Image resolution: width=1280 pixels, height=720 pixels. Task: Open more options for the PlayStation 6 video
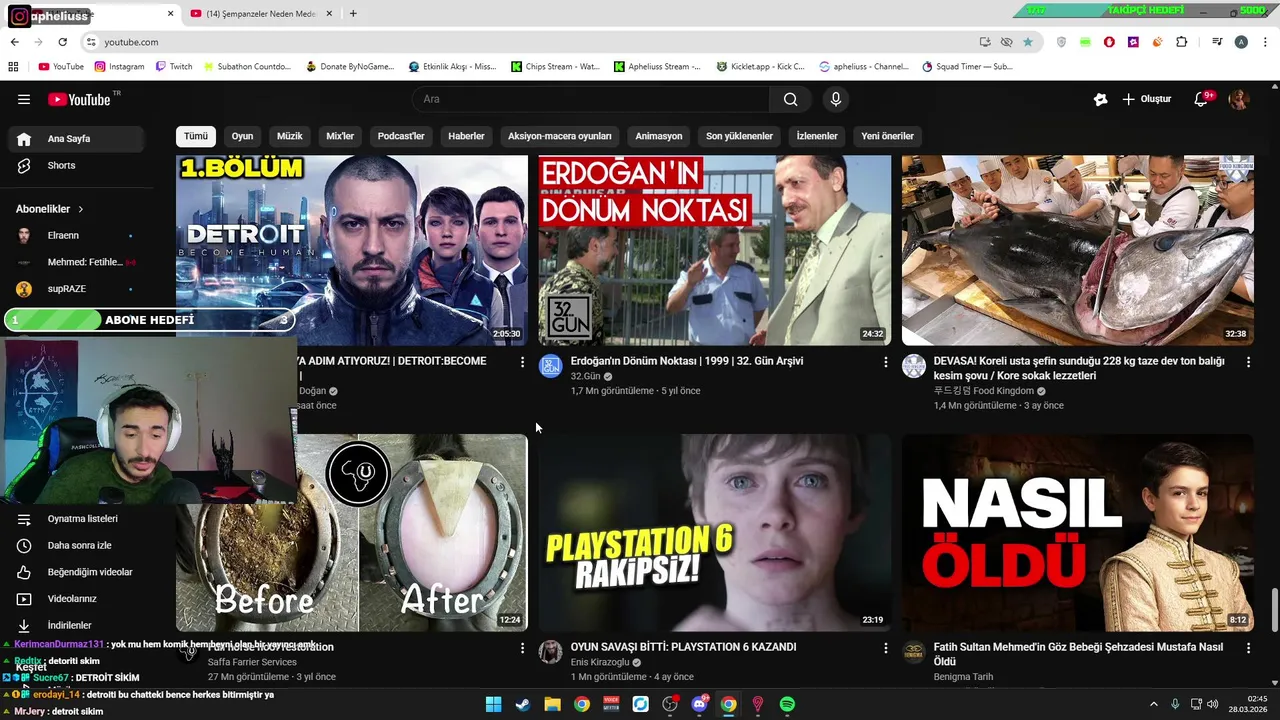pyautogui.click(x=885, y=648)
